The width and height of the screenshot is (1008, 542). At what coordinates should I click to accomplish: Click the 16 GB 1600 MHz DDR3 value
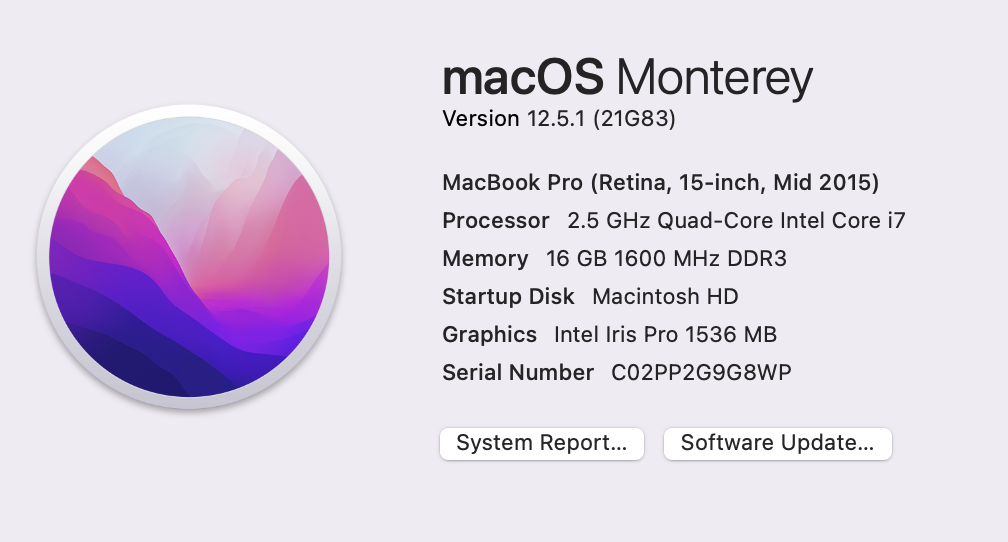[666, 258]
